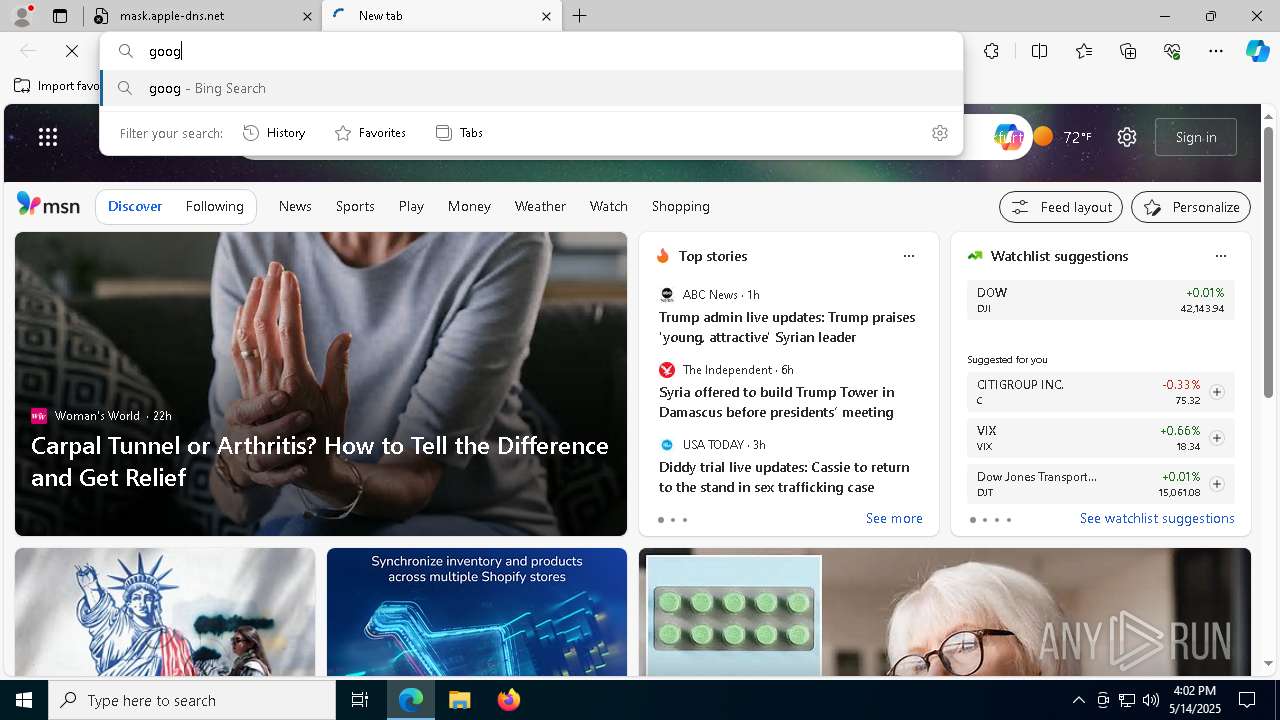This screenshot has height=720, width=1280.
Task: Open Top stories more options ellipsis
Action: [909, 256]
